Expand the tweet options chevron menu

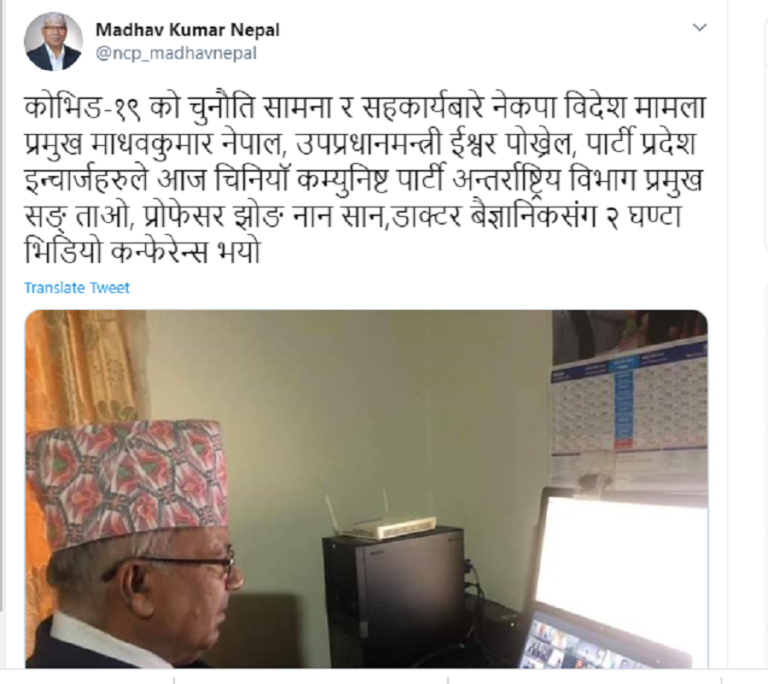(x=699, y=27)
